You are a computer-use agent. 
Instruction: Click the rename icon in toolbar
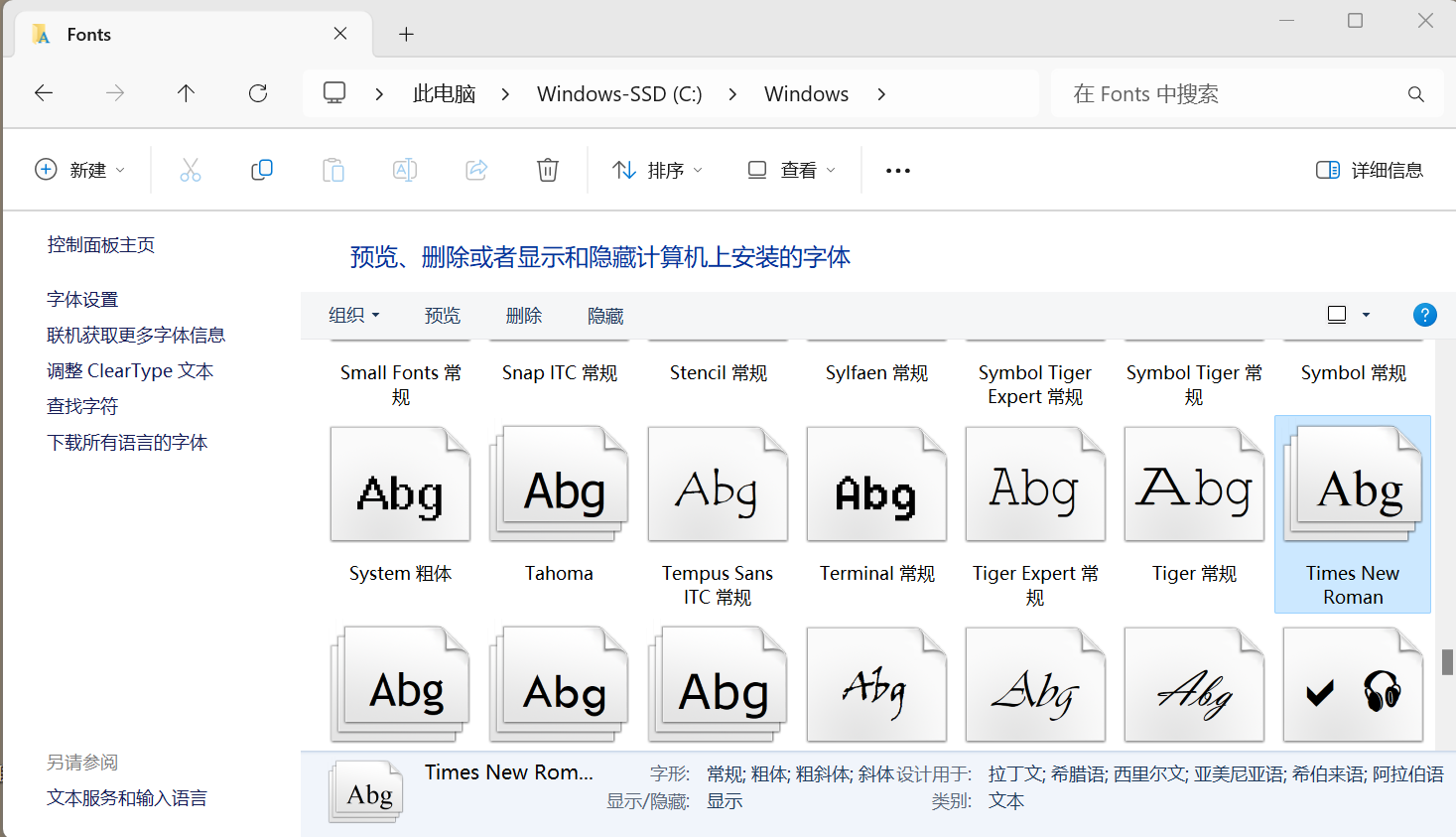pos(405,170)
